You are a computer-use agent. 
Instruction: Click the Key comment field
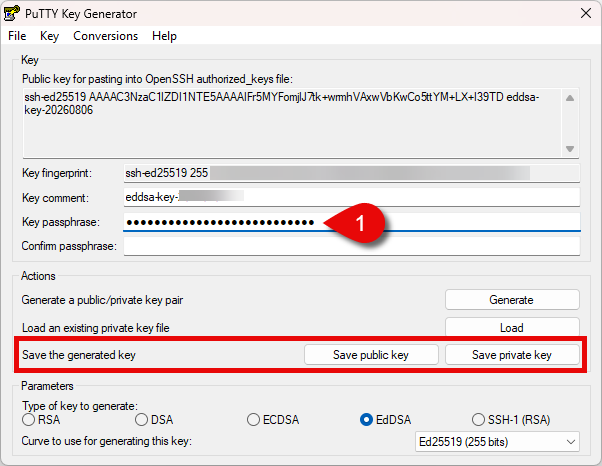pos(352,197)
